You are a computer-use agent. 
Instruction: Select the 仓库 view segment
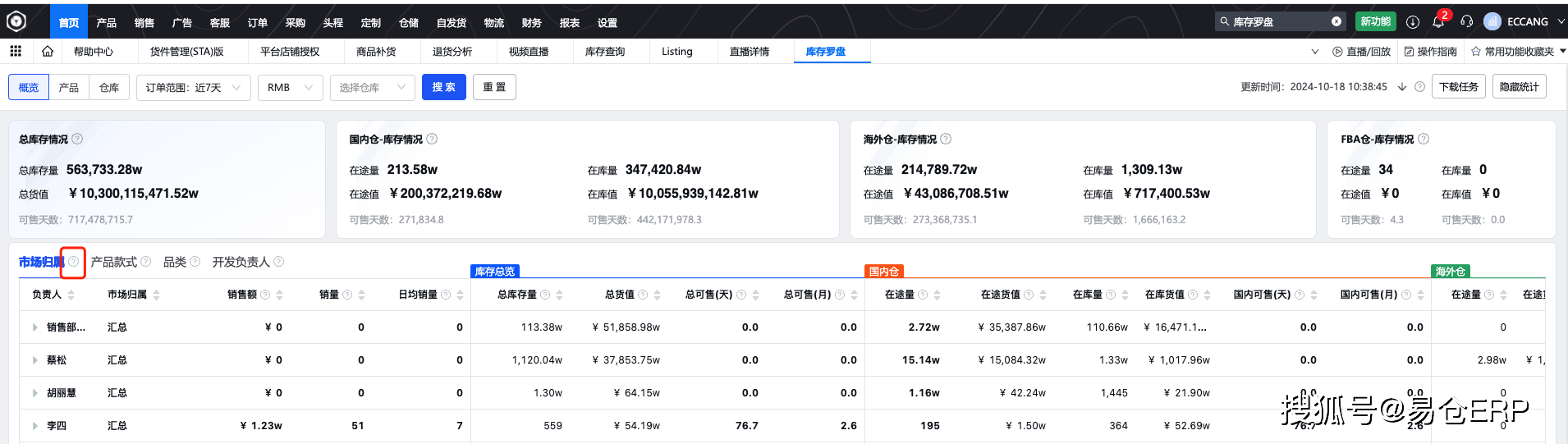(109, 87)
